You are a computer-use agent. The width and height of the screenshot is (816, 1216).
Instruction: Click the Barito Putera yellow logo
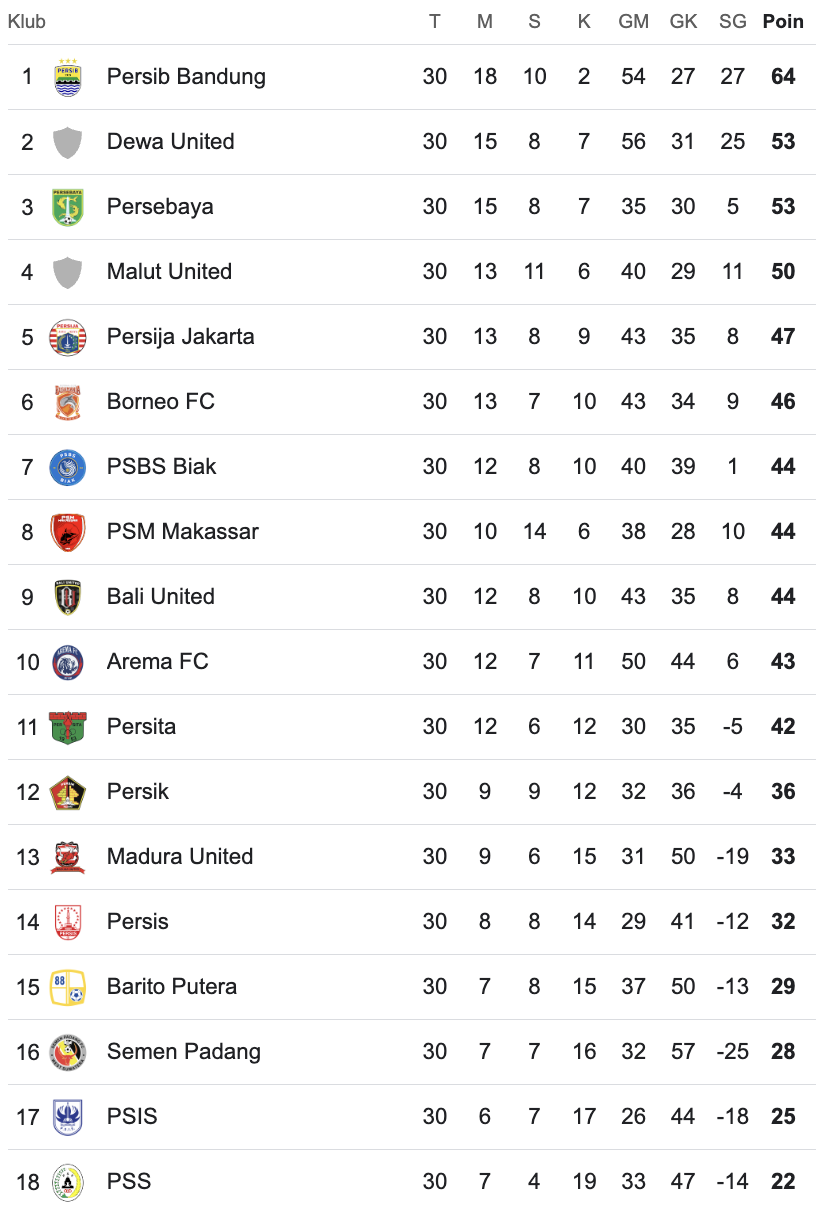click(x=67, y=987)
